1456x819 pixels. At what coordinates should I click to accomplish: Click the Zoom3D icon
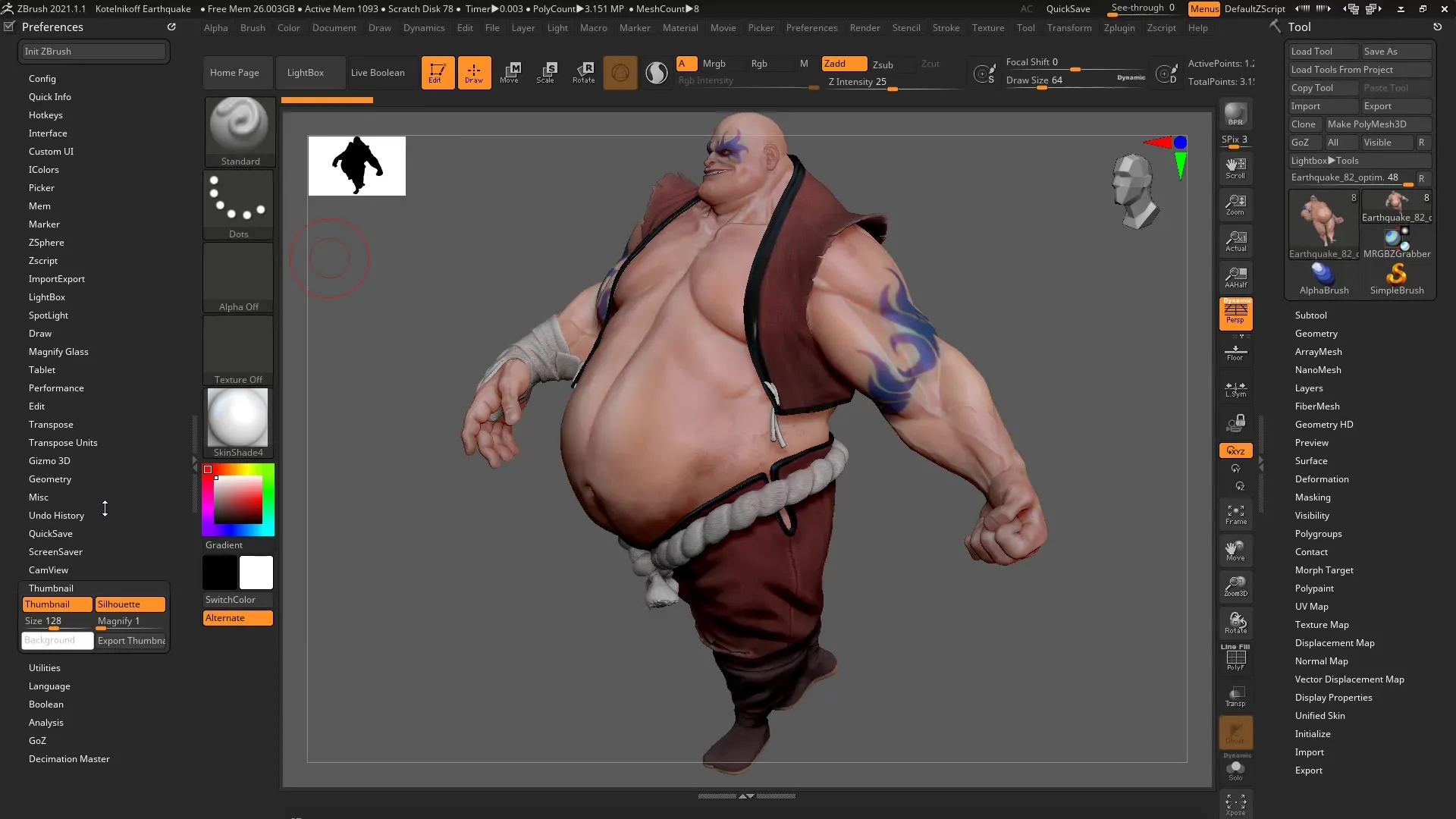point(1235,587)
